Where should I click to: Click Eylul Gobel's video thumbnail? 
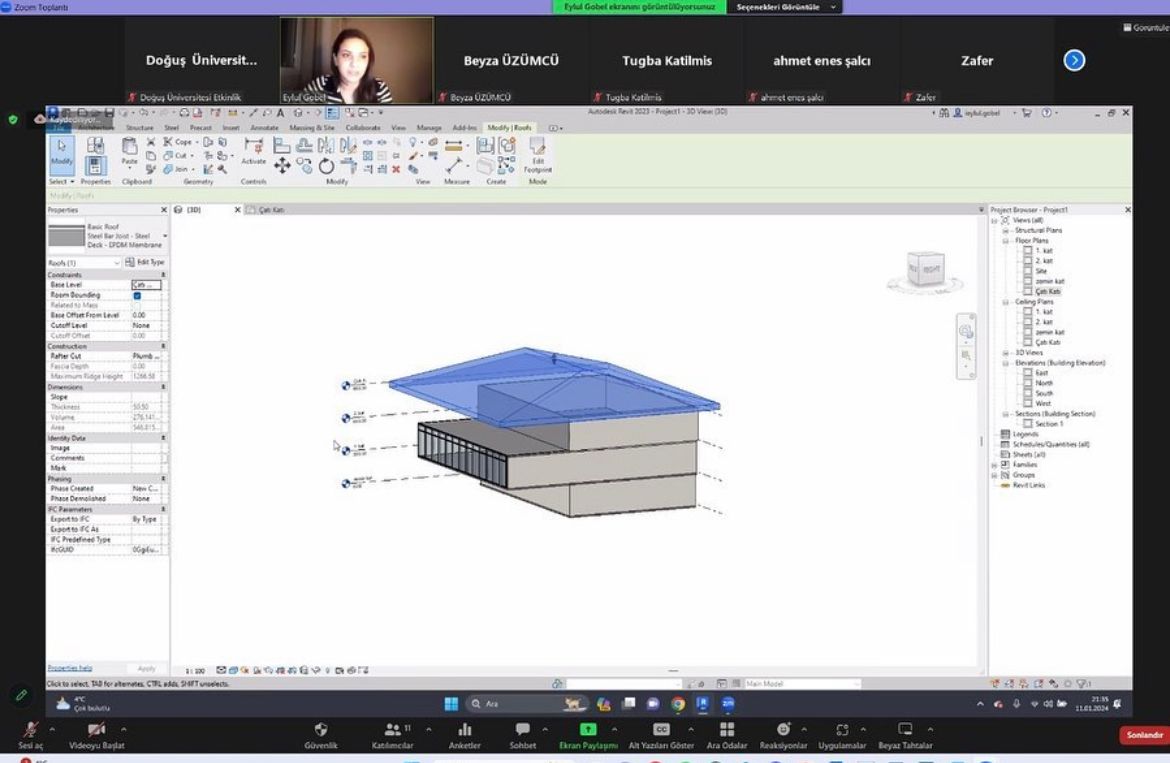coord(357,60)
